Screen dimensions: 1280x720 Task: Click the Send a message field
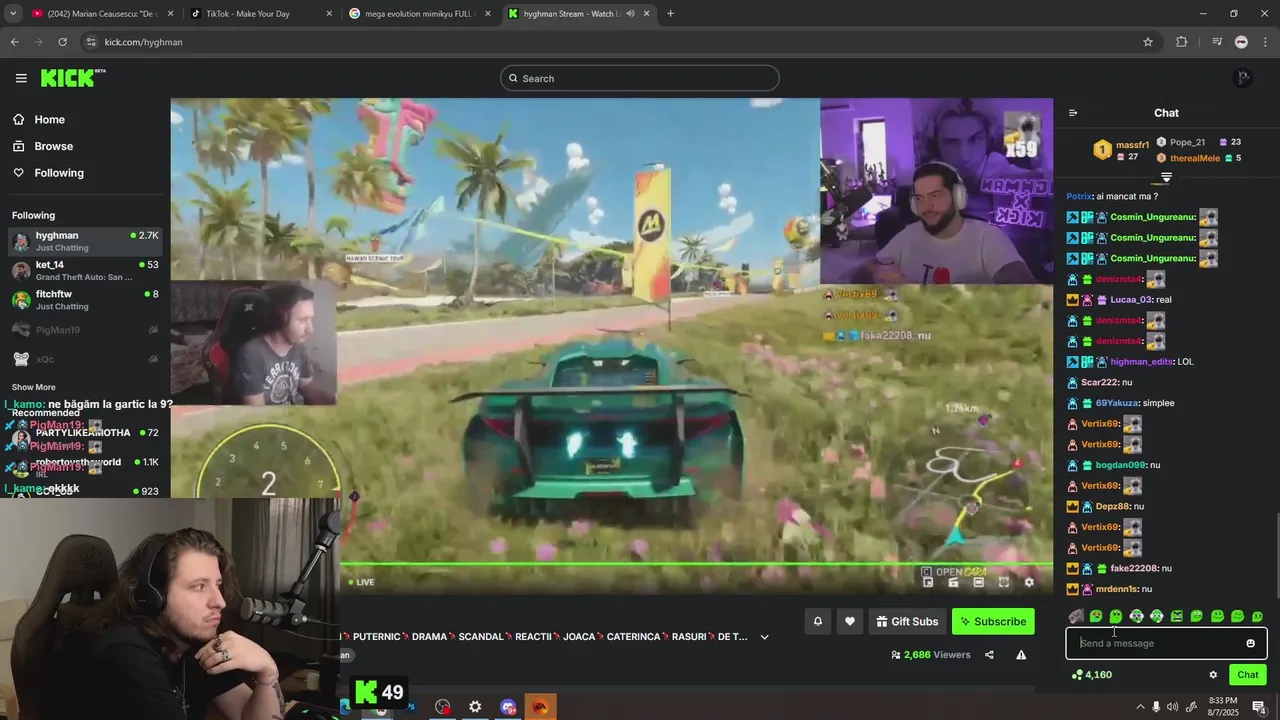1166,643
